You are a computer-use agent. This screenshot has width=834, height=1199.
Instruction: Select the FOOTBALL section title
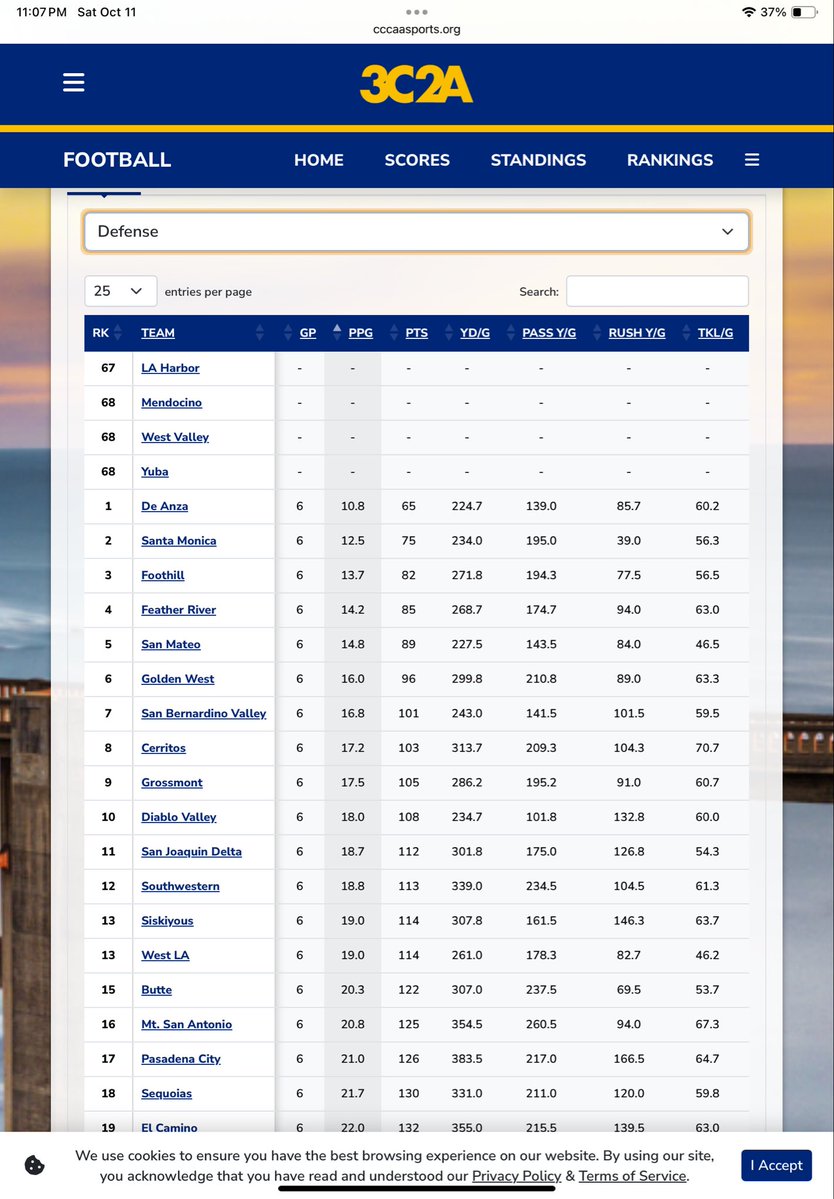(x=117, y=160)
